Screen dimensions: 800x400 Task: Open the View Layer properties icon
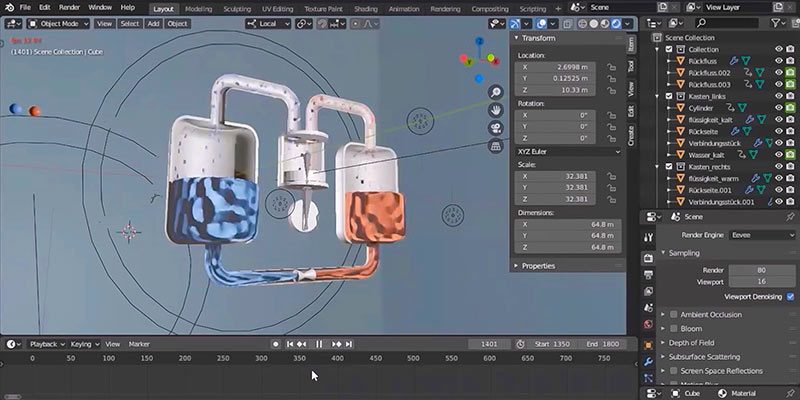pyautogui.click(x=648, y=291)
